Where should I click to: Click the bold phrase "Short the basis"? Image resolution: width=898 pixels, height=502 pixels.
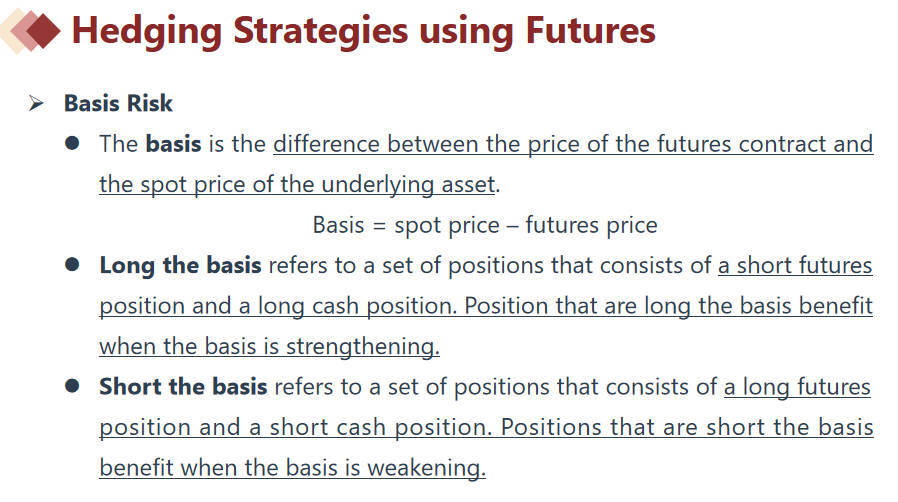coord(183,387)
